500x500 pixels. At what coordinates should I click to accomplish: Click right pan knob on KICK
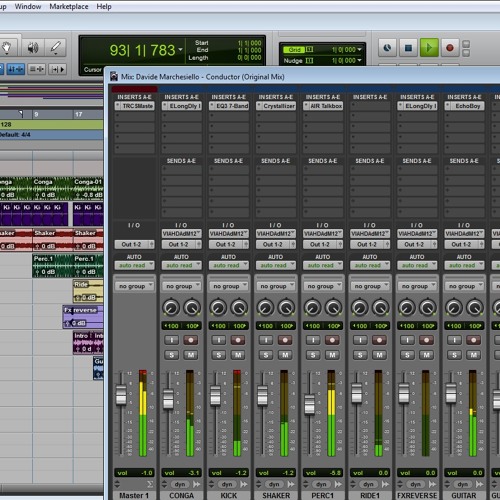point(239,308)
